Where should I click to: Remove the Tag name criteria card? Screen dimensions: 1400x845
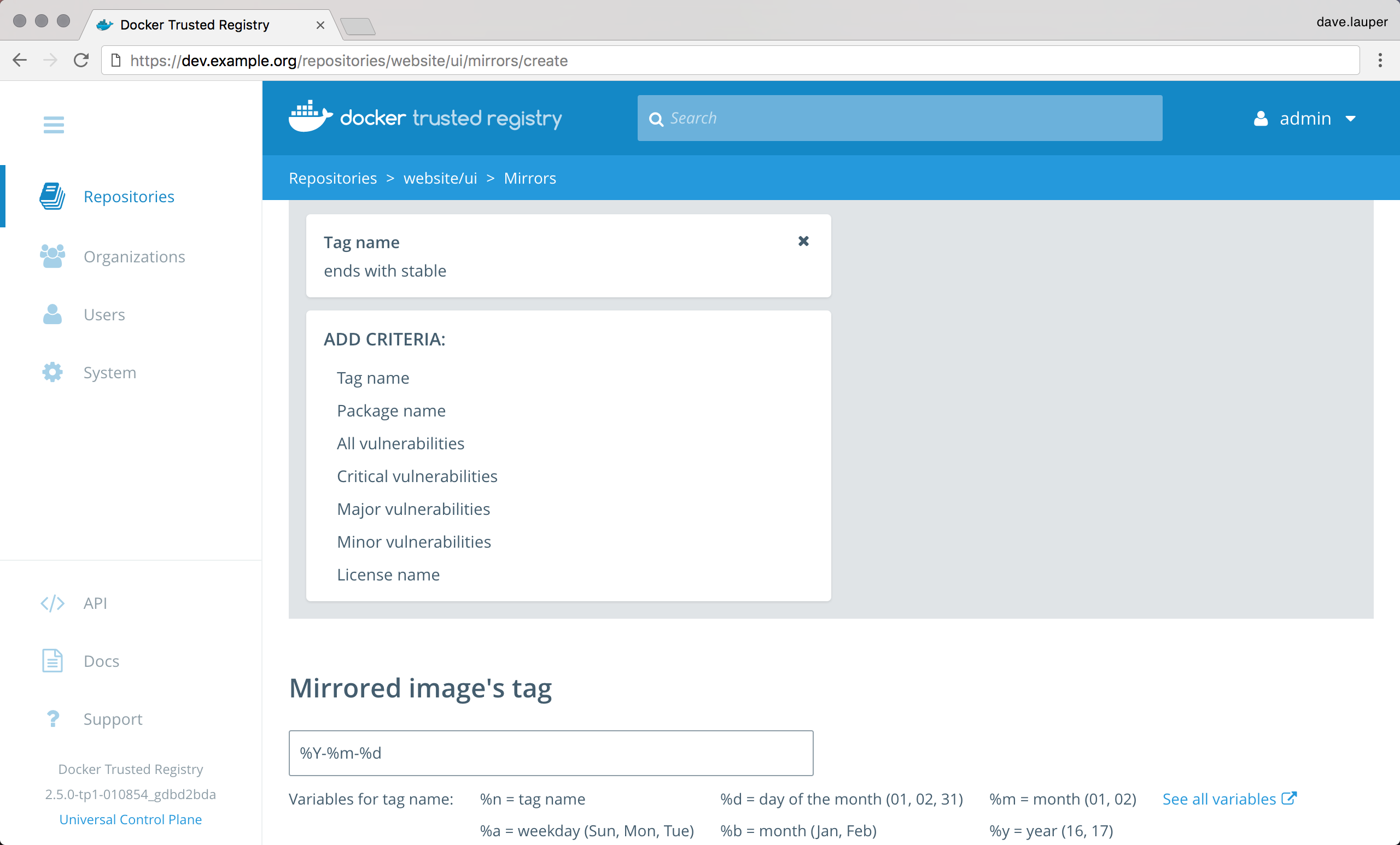tap(803, 242)
